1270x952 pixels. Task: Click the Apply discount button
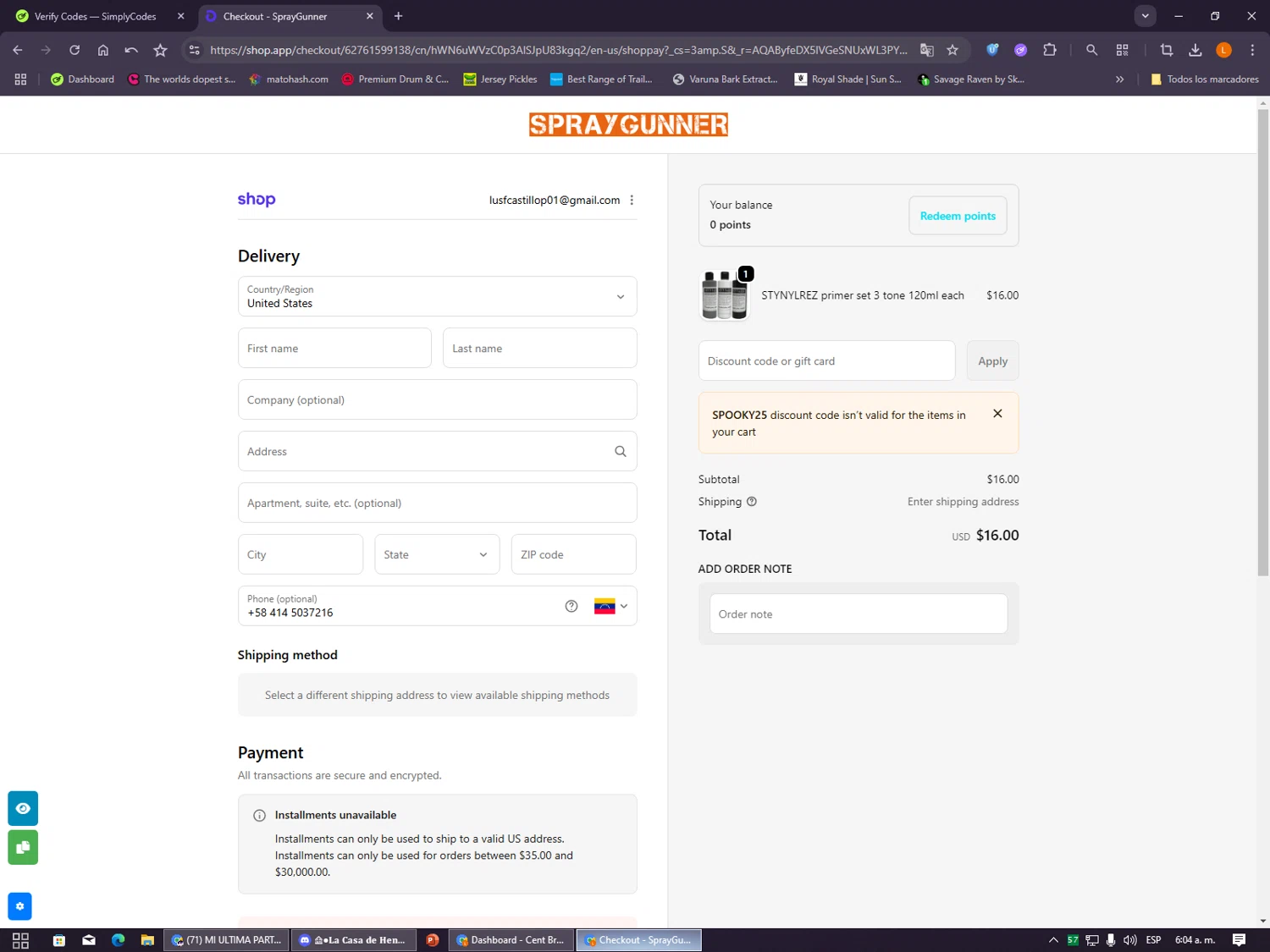pos(992,360)
